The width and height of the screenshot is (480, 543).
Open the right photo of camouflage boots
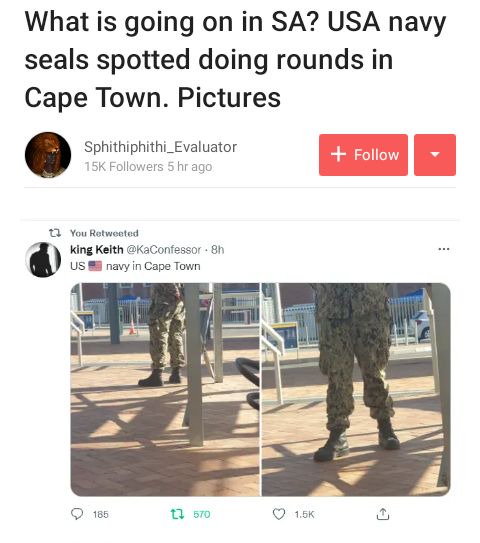click(356, 390)
